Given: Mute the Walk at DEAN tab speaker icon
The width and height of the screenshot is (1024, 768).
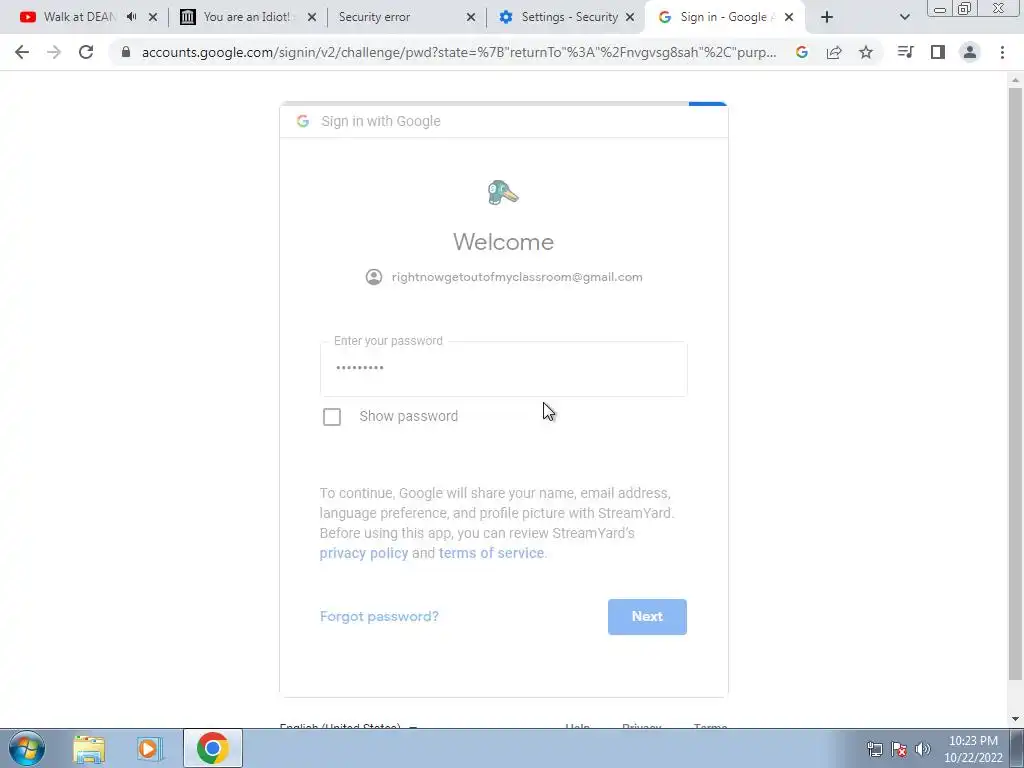Looking at the screenshot, I should 131,17.
